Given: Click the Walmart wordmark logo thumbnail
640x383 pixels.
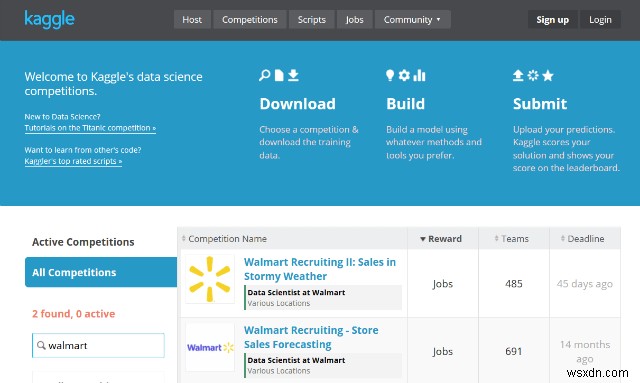Looking at the screenshot, I should (x=210, y=347).
